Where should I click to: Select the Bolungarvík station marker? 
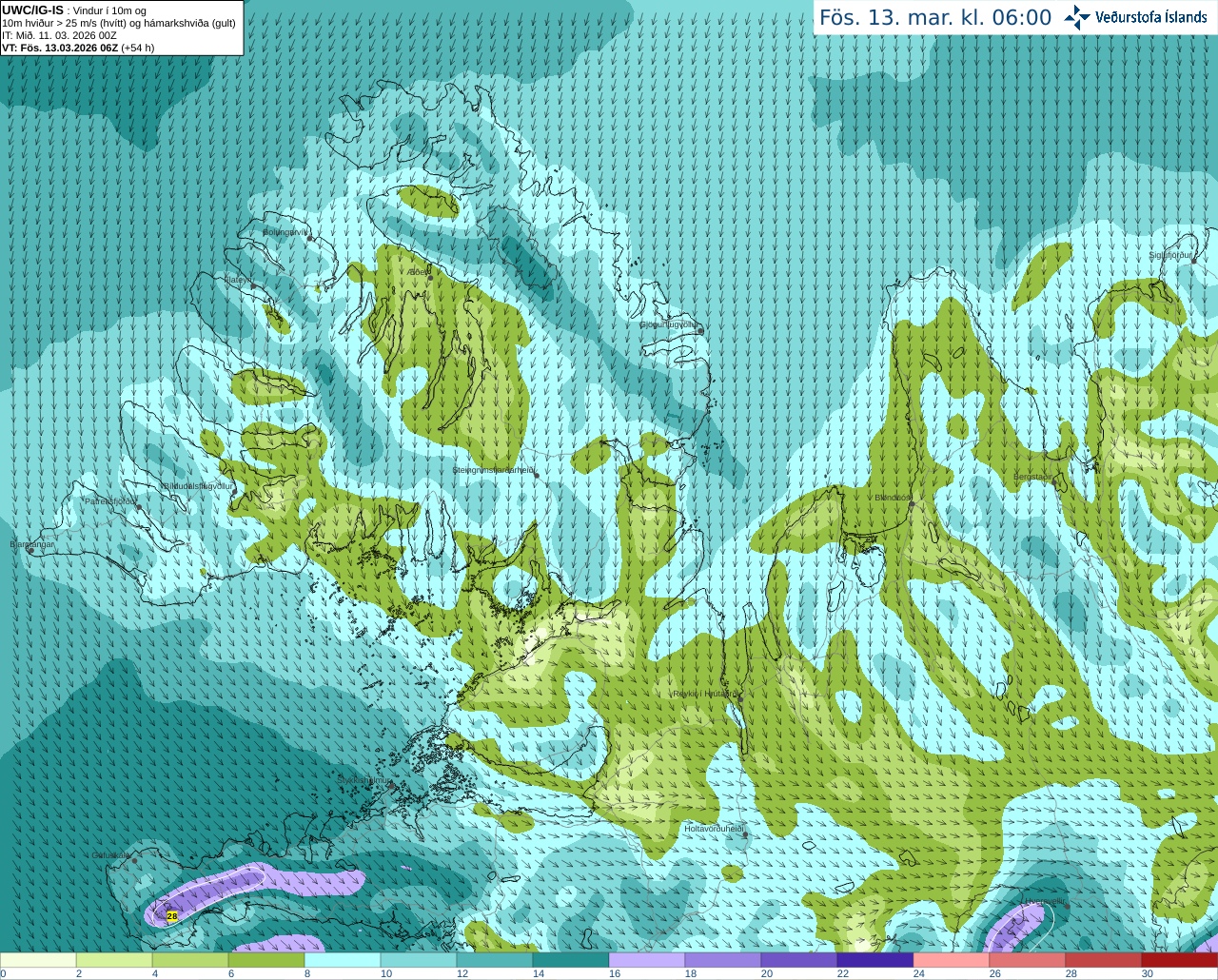(x=310, y=238)
